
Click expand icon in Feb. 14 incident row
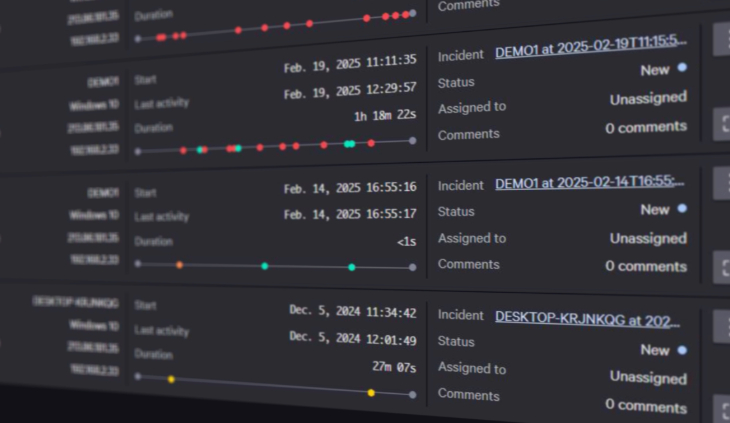722,267
